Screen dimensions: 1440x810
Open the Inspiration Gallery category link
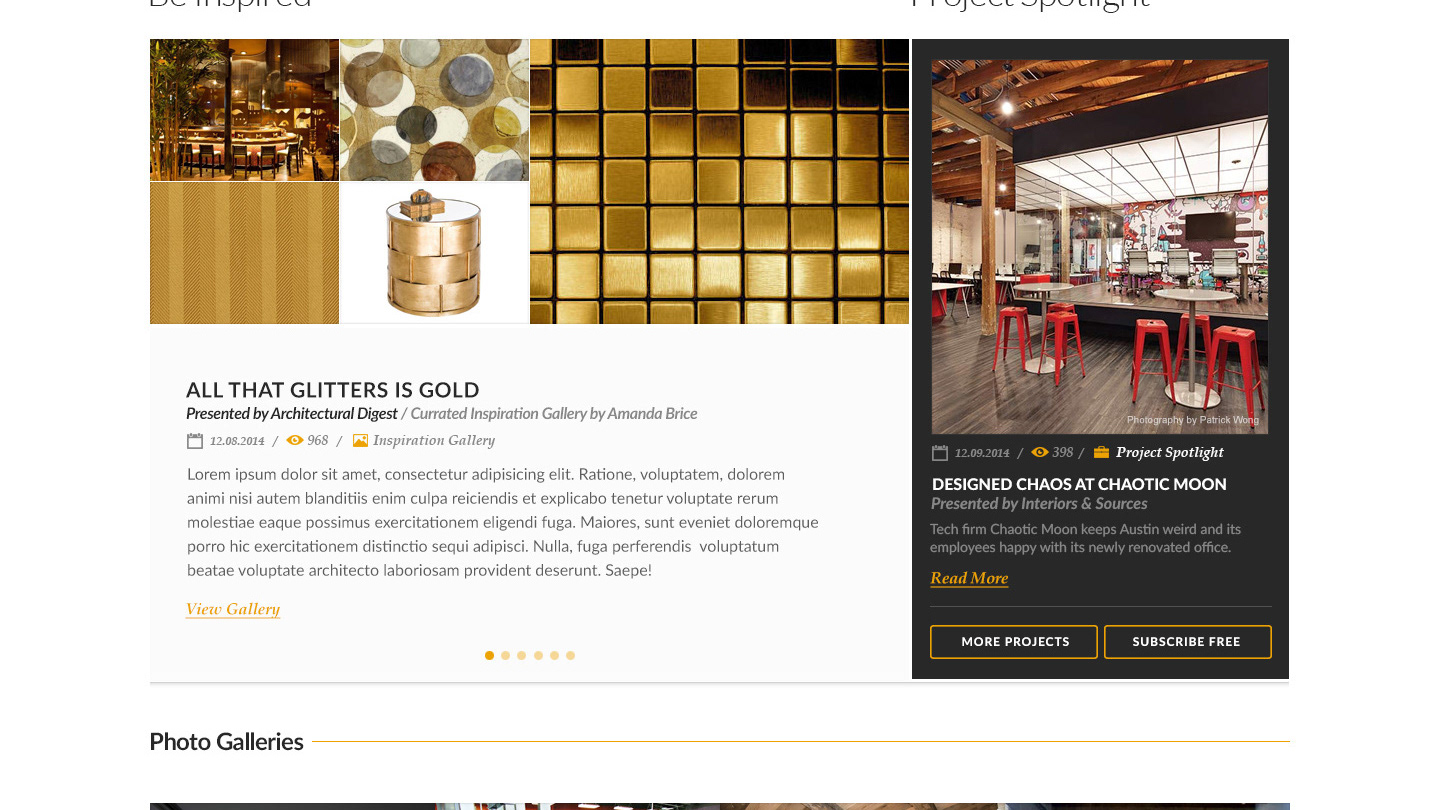[x=434, y=440]
